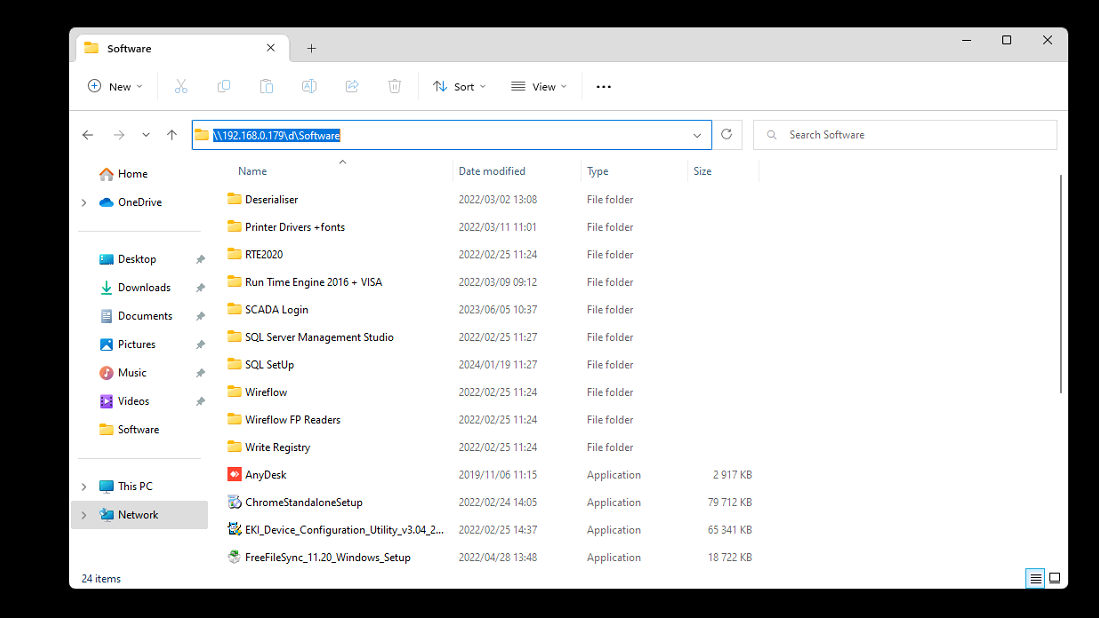Go forward with the right arrow
1099x618 pixels.
[118, 135]
